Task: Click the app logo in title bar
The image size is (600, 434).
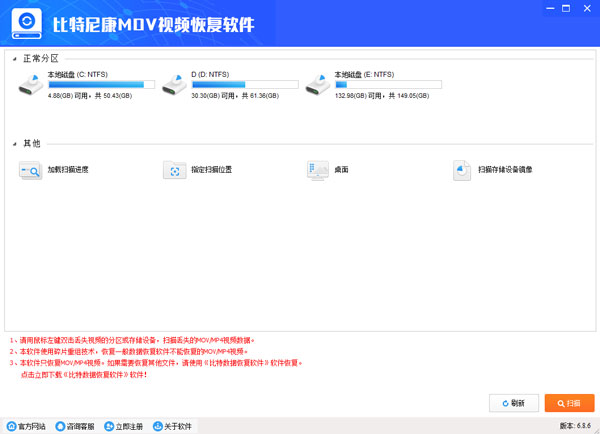Action: 26,23
